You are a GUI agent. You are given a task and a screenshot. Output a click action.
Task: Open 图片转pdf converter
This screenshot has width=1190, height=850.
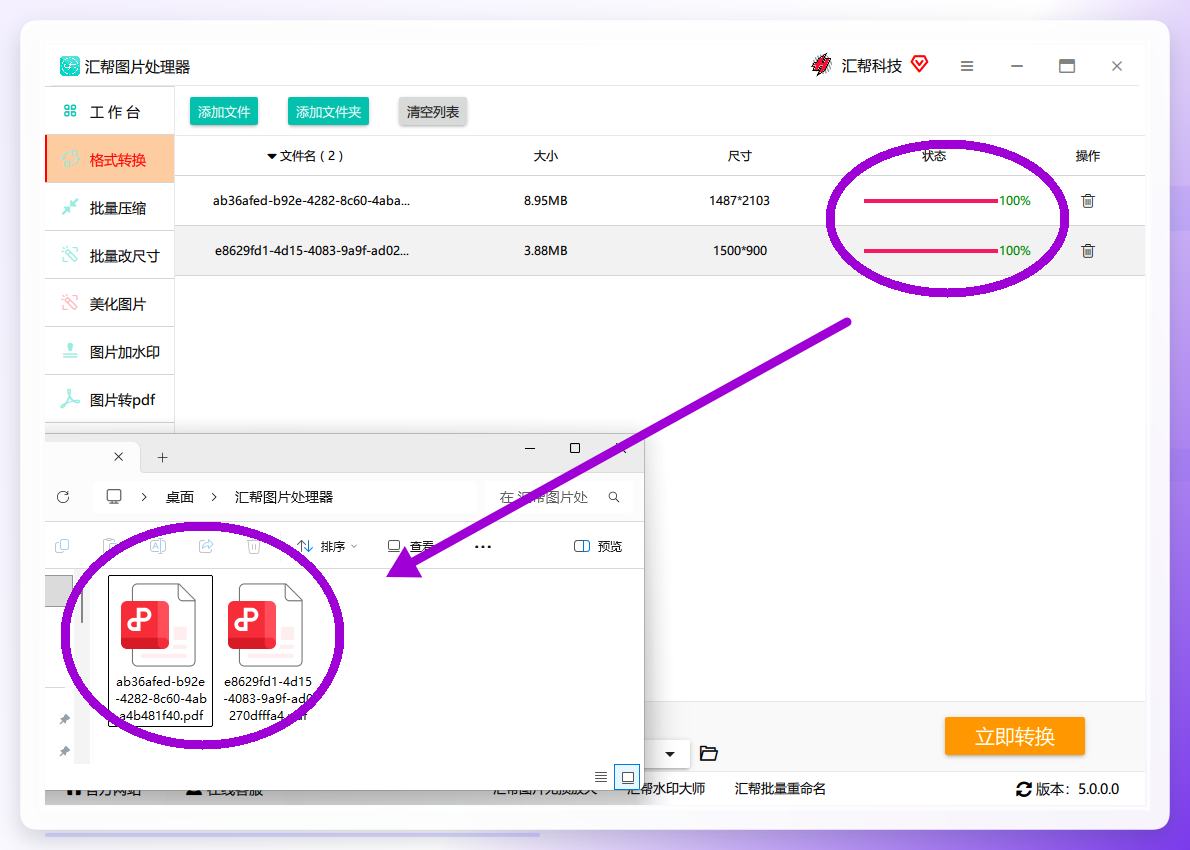(x=110, y=399)
